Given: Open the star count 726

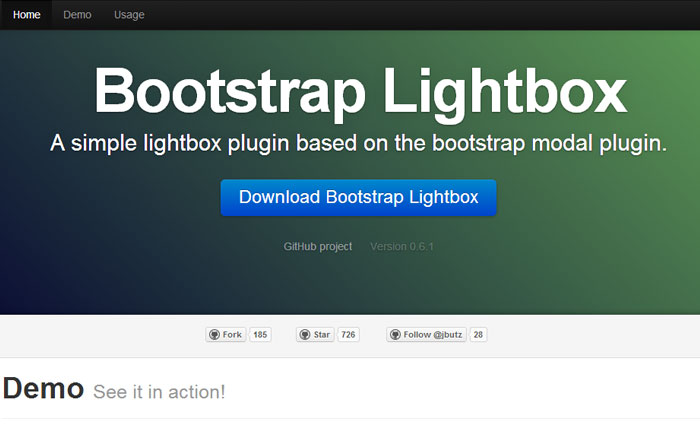Looking at the screenshot, I should [348, 334].
